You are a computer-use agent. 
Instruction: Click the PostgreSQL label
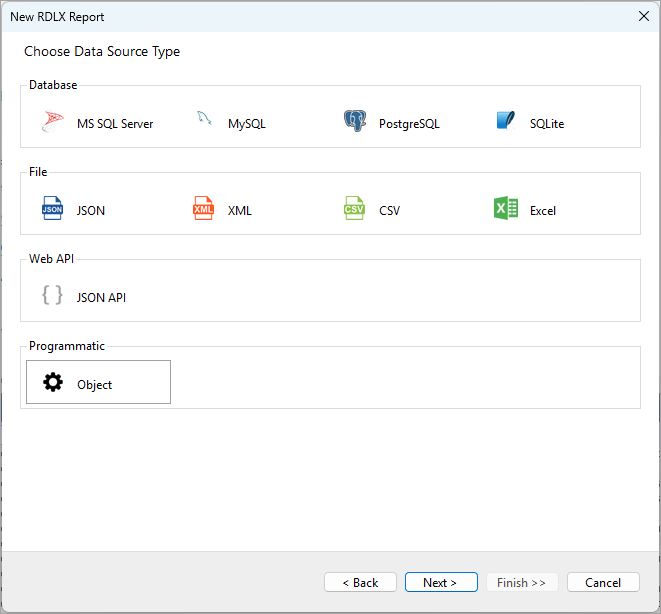[x=409, y=124]
